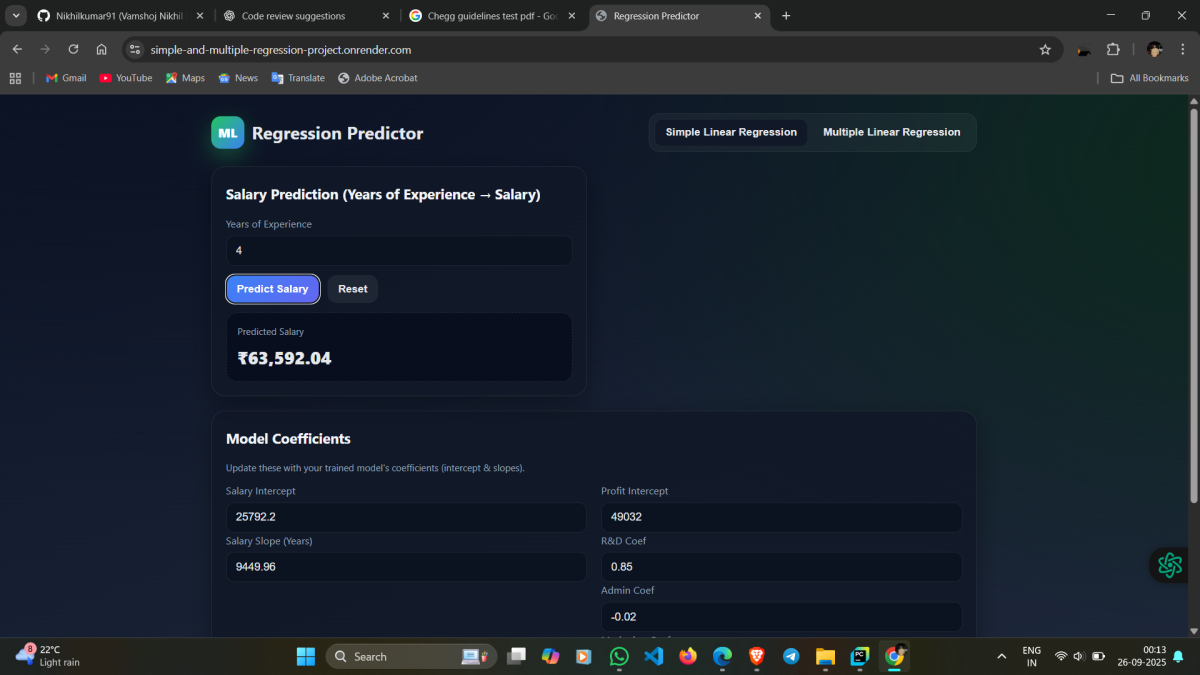
Task: Click the Years of Experience input field
Action: [x=399, y=250]
